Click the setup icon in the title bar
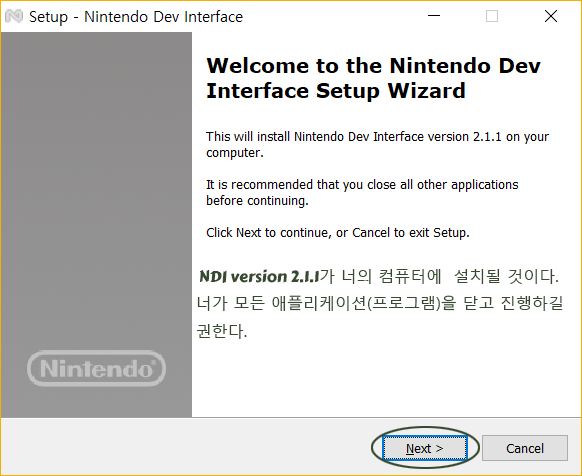This screenshot has width=582, height=476. [x=14, y=16]
